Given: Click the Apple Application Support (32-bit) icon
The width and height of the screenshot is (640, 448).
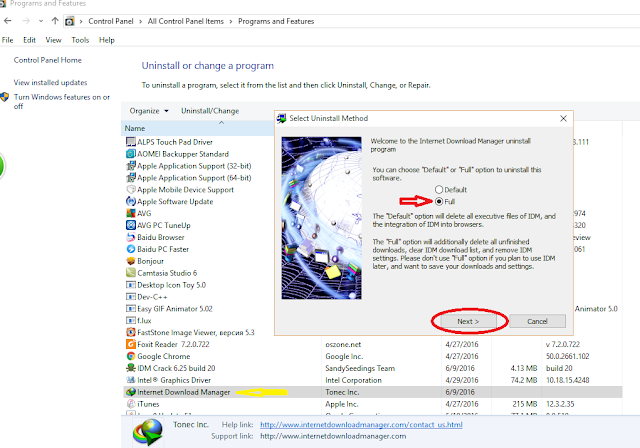Looking at the screenshot, I should [131, 166].
